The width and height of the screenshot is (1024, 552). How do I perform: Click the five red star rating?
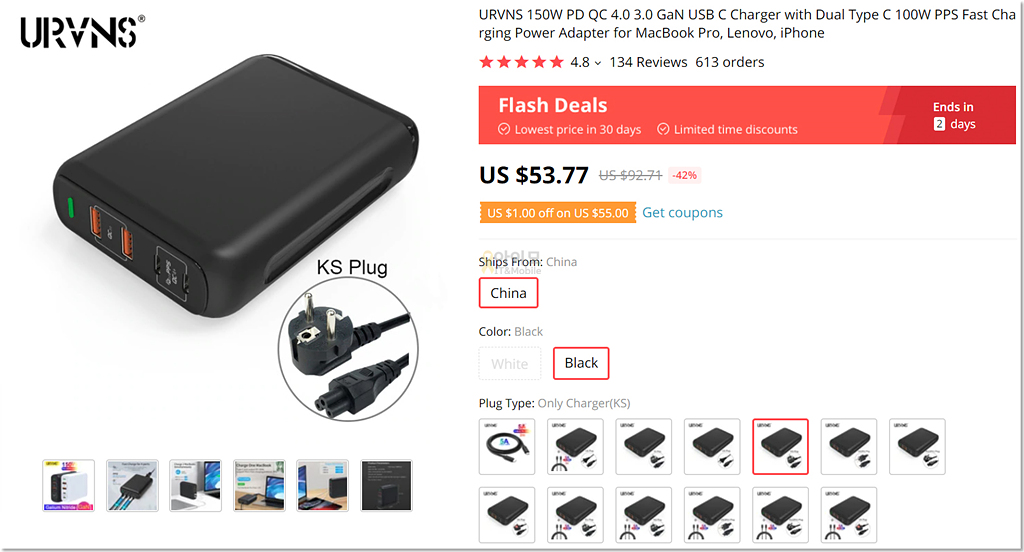click(521, 62)
